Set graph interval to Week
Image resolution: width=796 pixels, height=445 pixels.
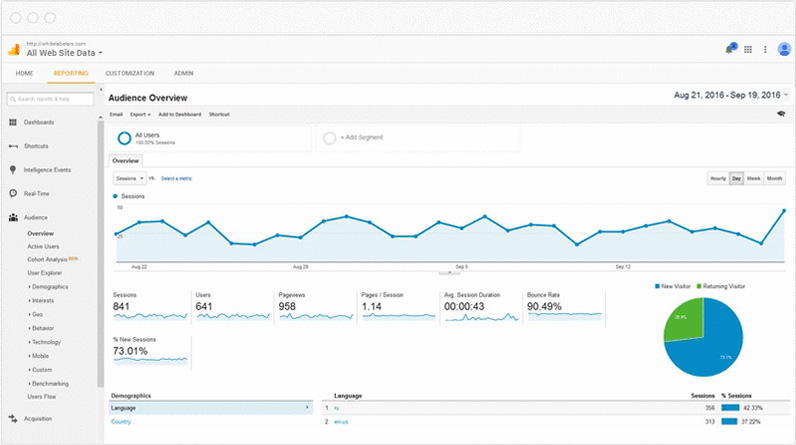tap(754, 178)
